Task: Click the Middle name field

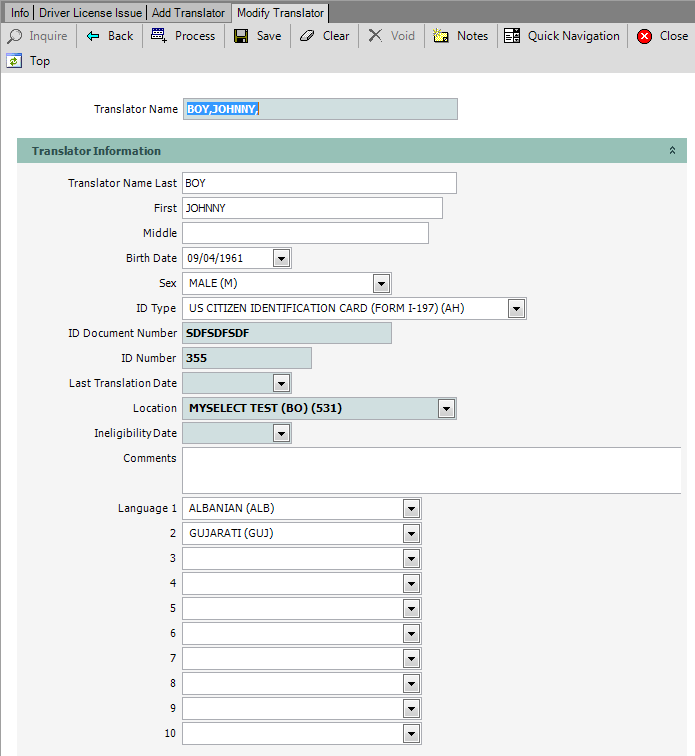Action: click(305, 233)
